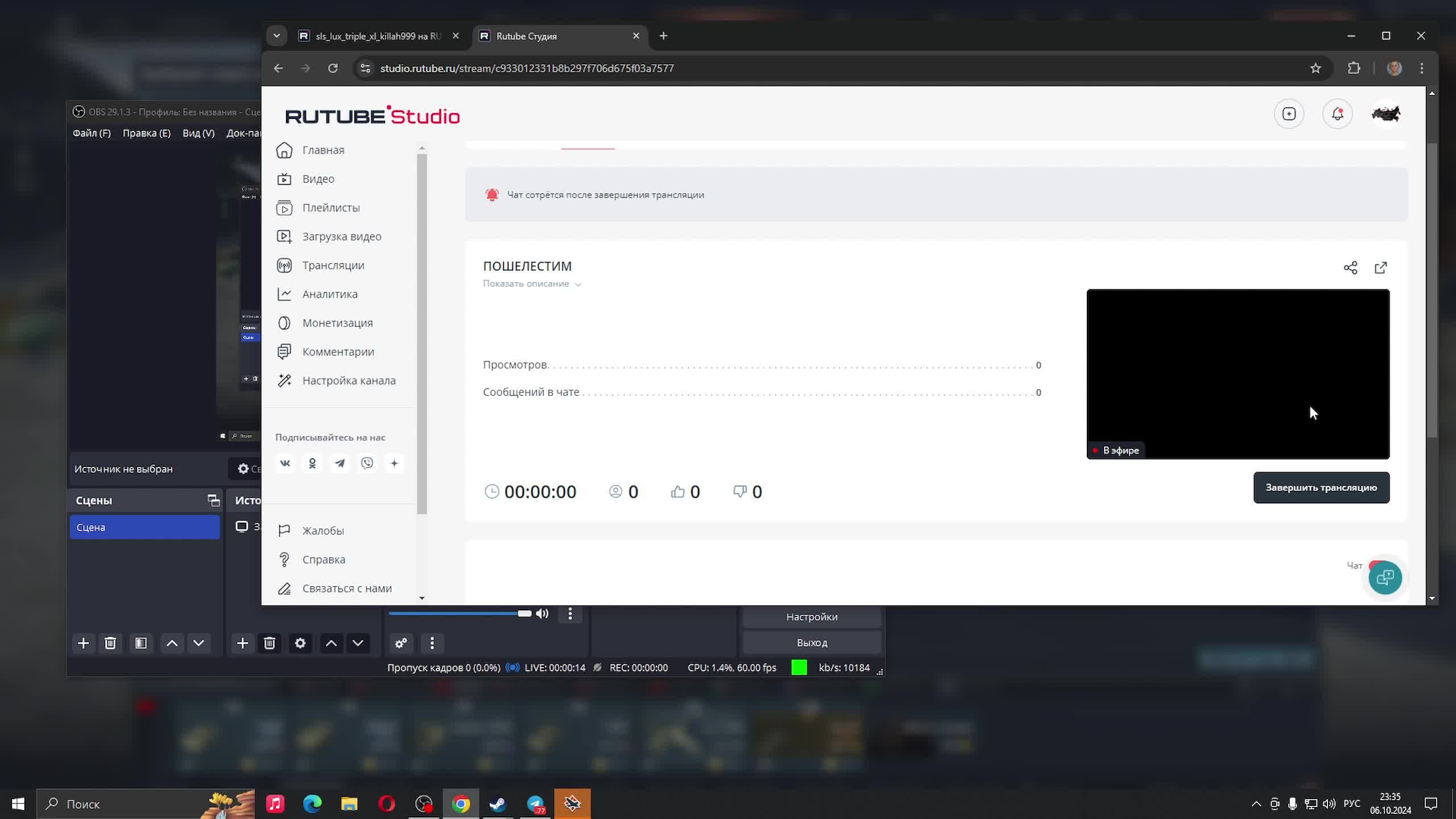Switch to sls_lux_triple_xl_killah999 tab
The height and width of the screenshot is (819, 1456).
(x=378, y=36)
